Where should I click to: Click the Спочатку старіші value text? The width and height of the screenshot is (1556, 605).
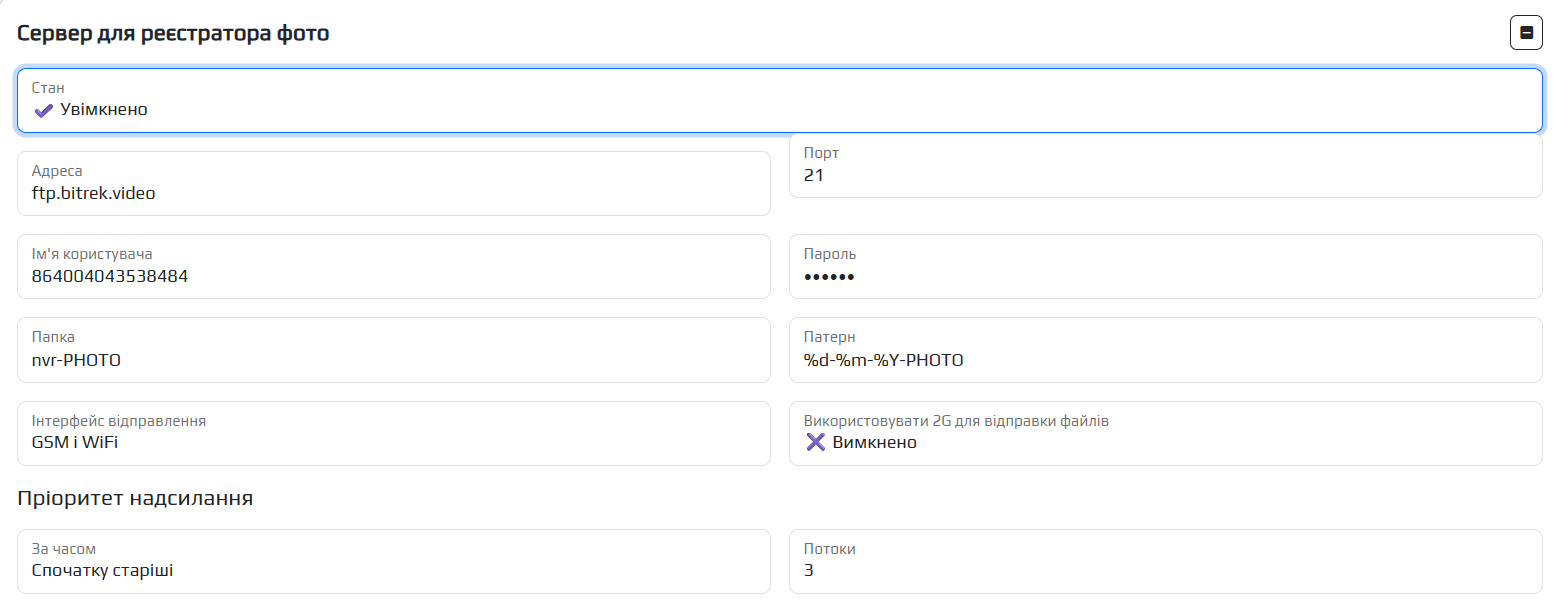point(103,570)
